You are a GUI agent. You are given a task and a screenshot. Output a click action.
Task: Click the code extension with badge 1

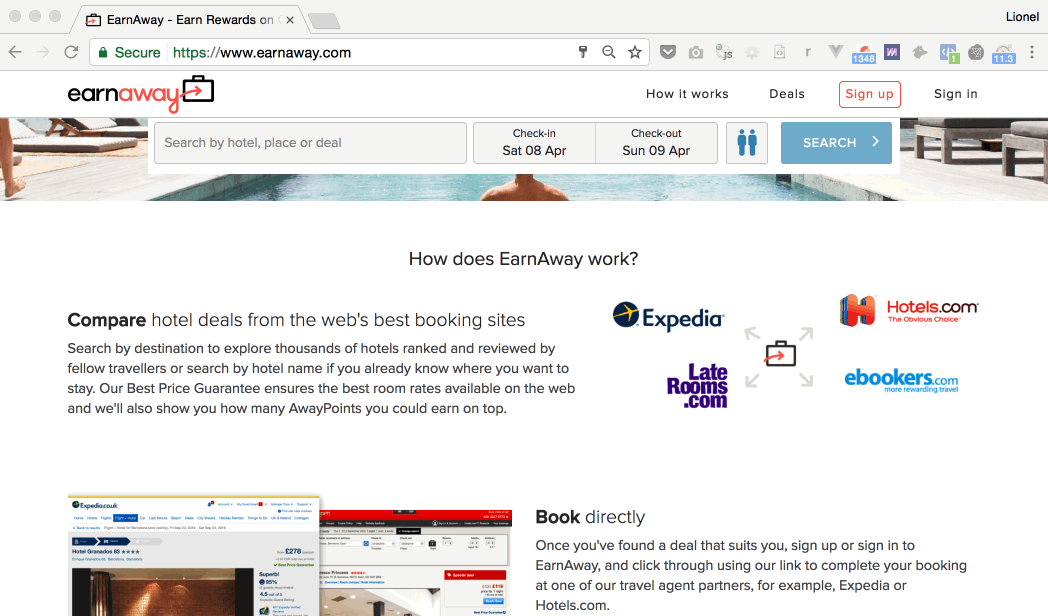[x=949, y=53]
